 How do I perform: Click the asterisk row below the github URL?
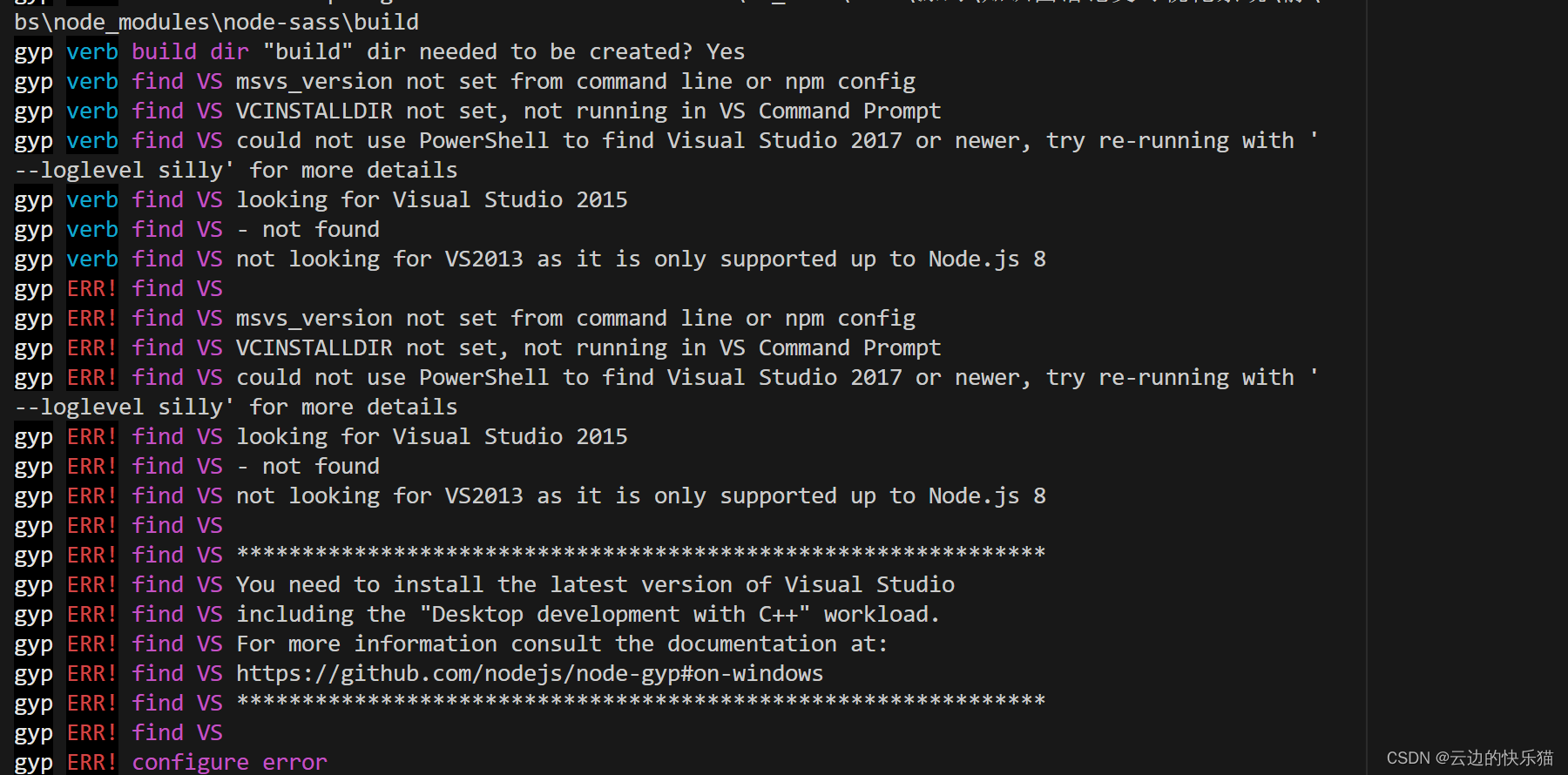click(x=641, y=701)
